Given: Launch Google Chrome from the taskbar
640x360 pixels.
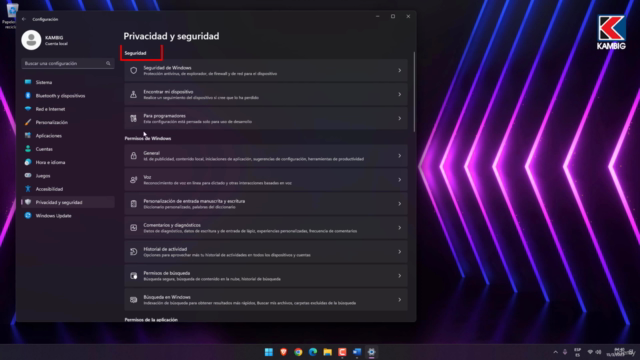Looking at the screenshot, I should (298, 352).
